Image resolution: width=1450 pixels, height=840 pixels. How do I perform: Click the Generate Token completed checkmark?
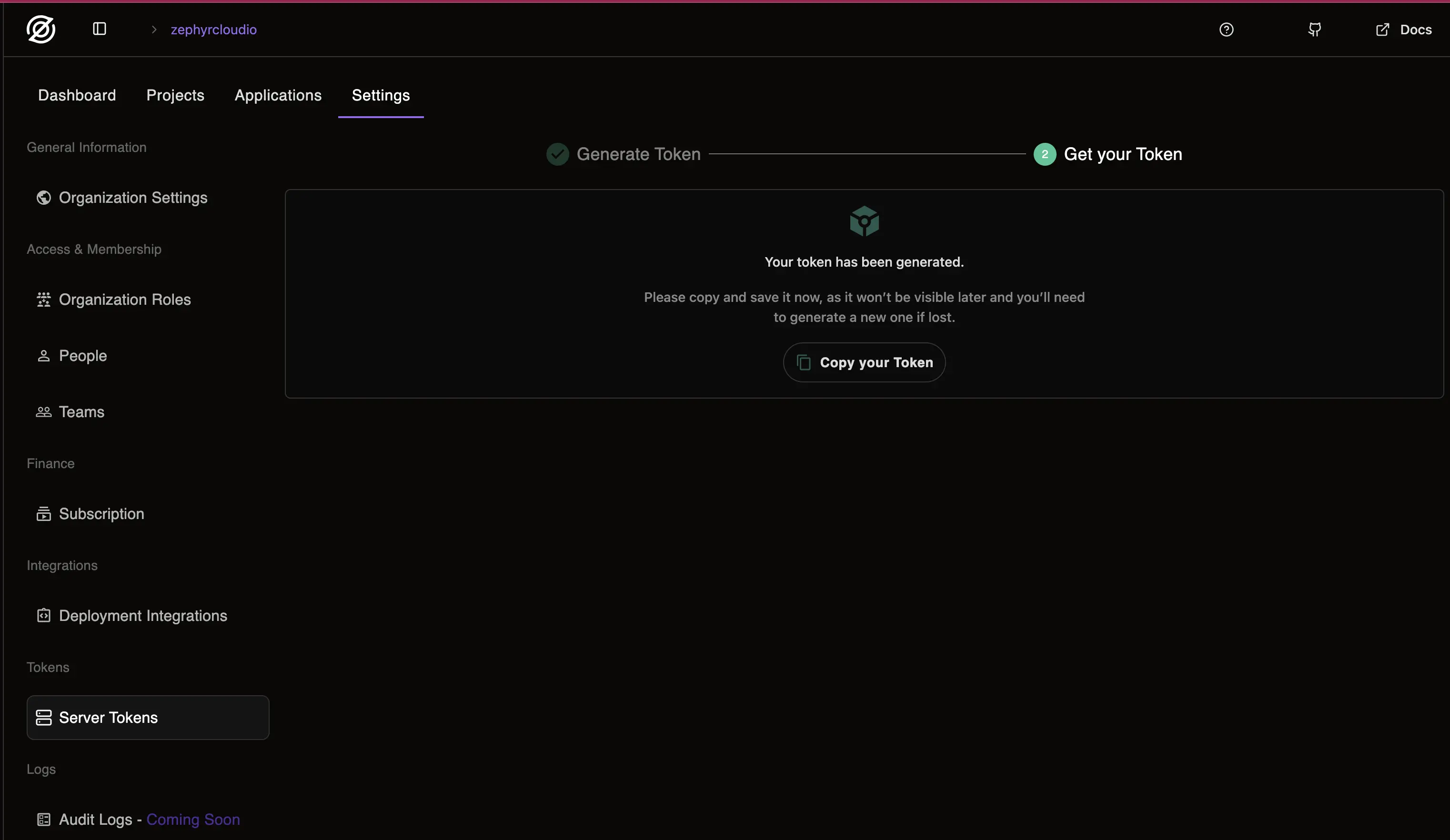pos(556,154)
